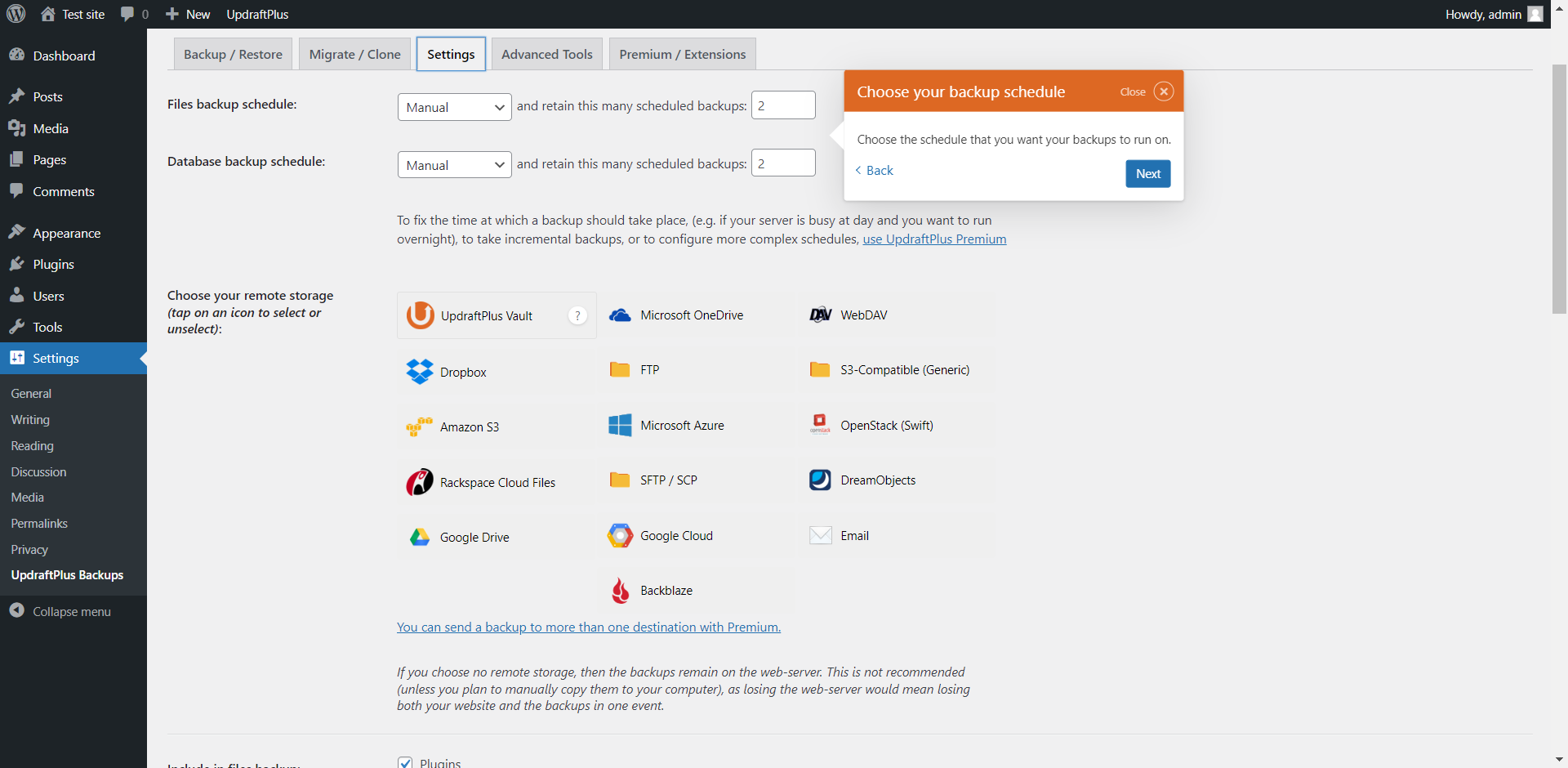
Task: Select the Email envelope icon
Action: pyautogui.click(x=820, y=535)
